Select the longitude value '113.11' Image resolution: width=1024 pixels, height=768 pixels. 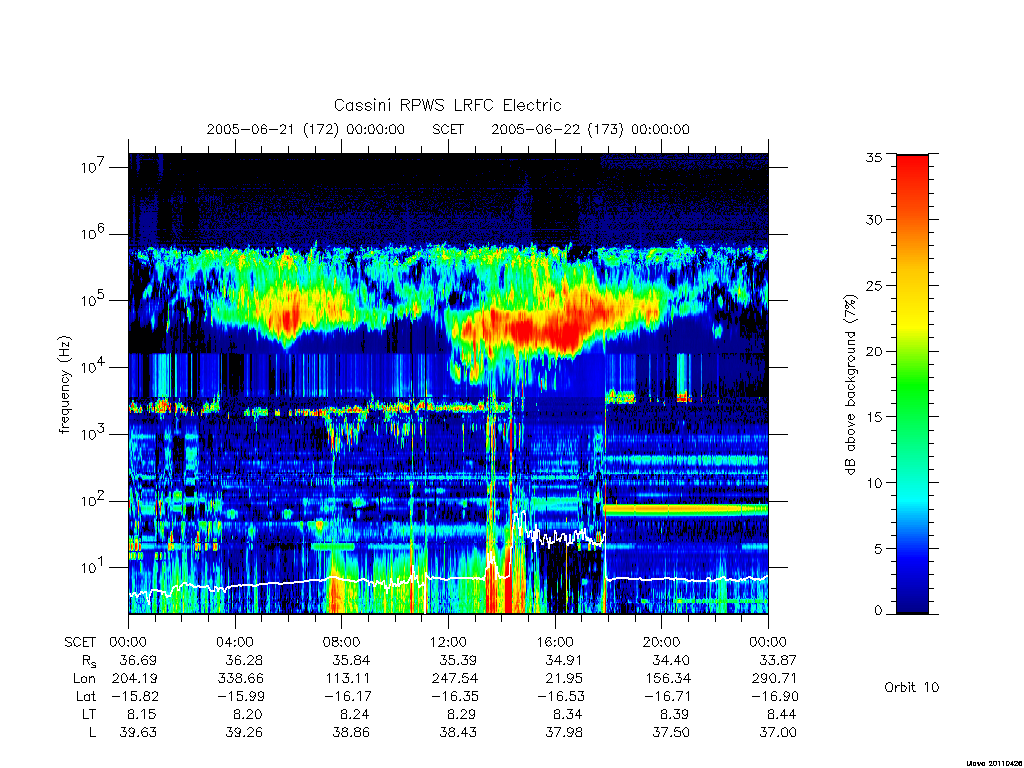[x=347, y=678]
